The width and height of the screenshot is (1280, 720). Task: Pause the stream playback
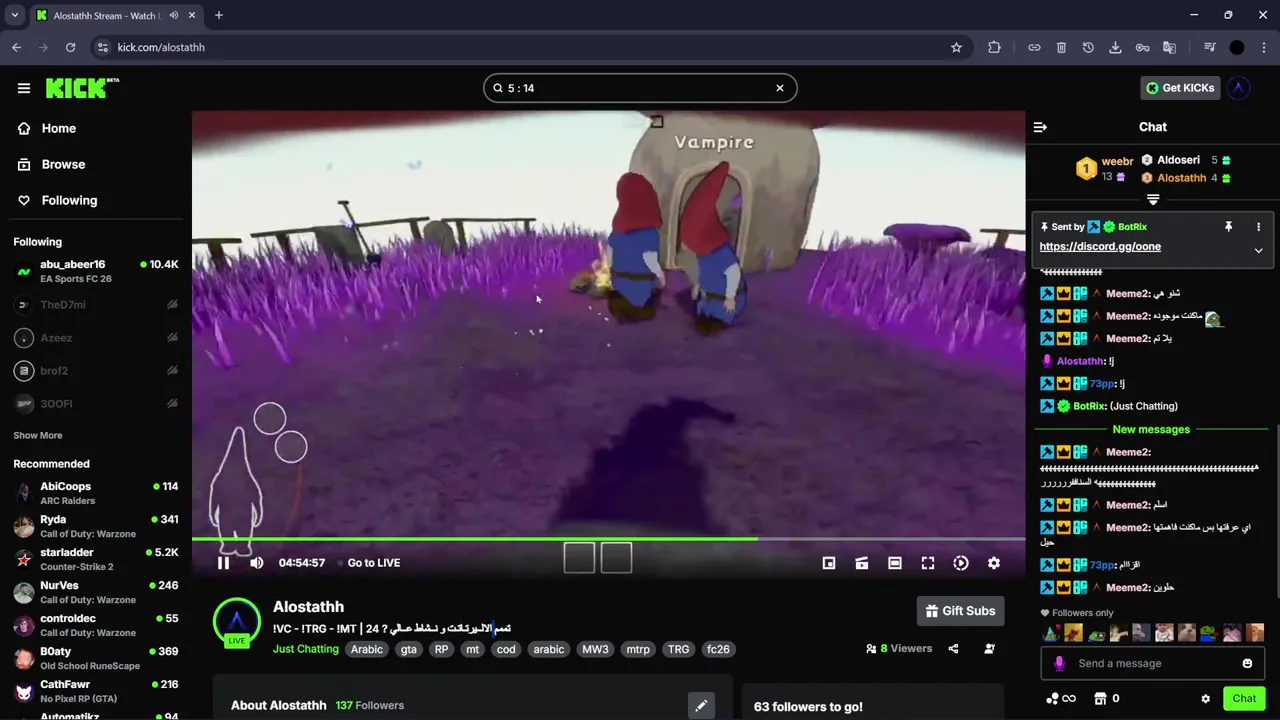(x=223, y=563)
